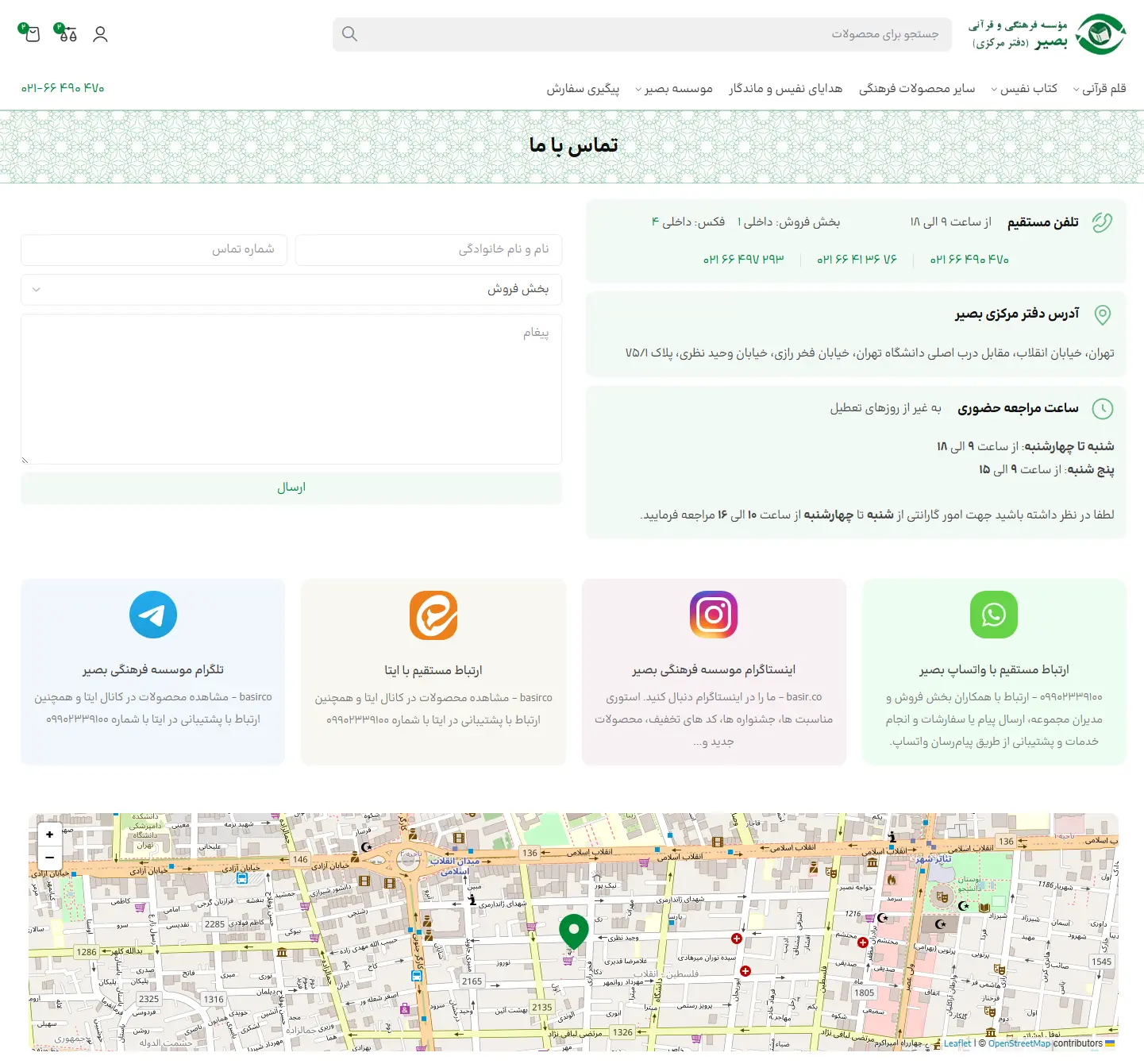Click the green location pin on map

point(573,931)
